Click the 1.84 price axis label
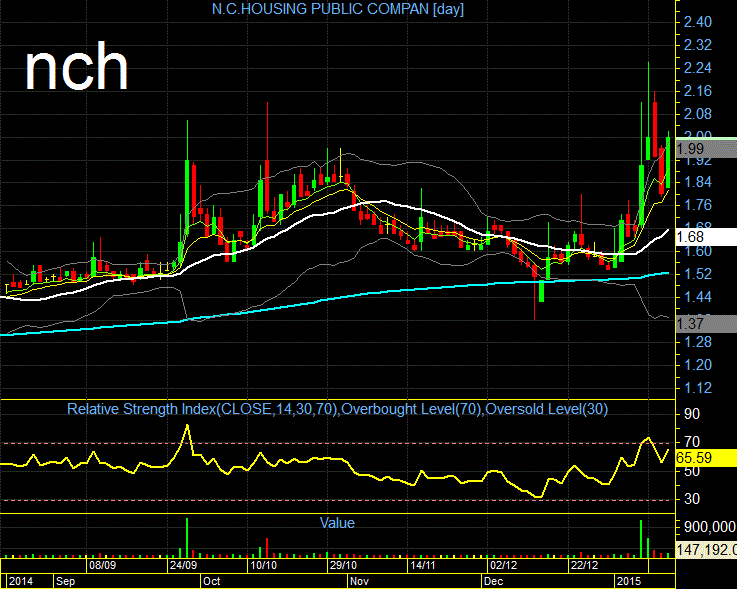The height and width of the screenshot is (589, 737). click(x=698, y=182)
